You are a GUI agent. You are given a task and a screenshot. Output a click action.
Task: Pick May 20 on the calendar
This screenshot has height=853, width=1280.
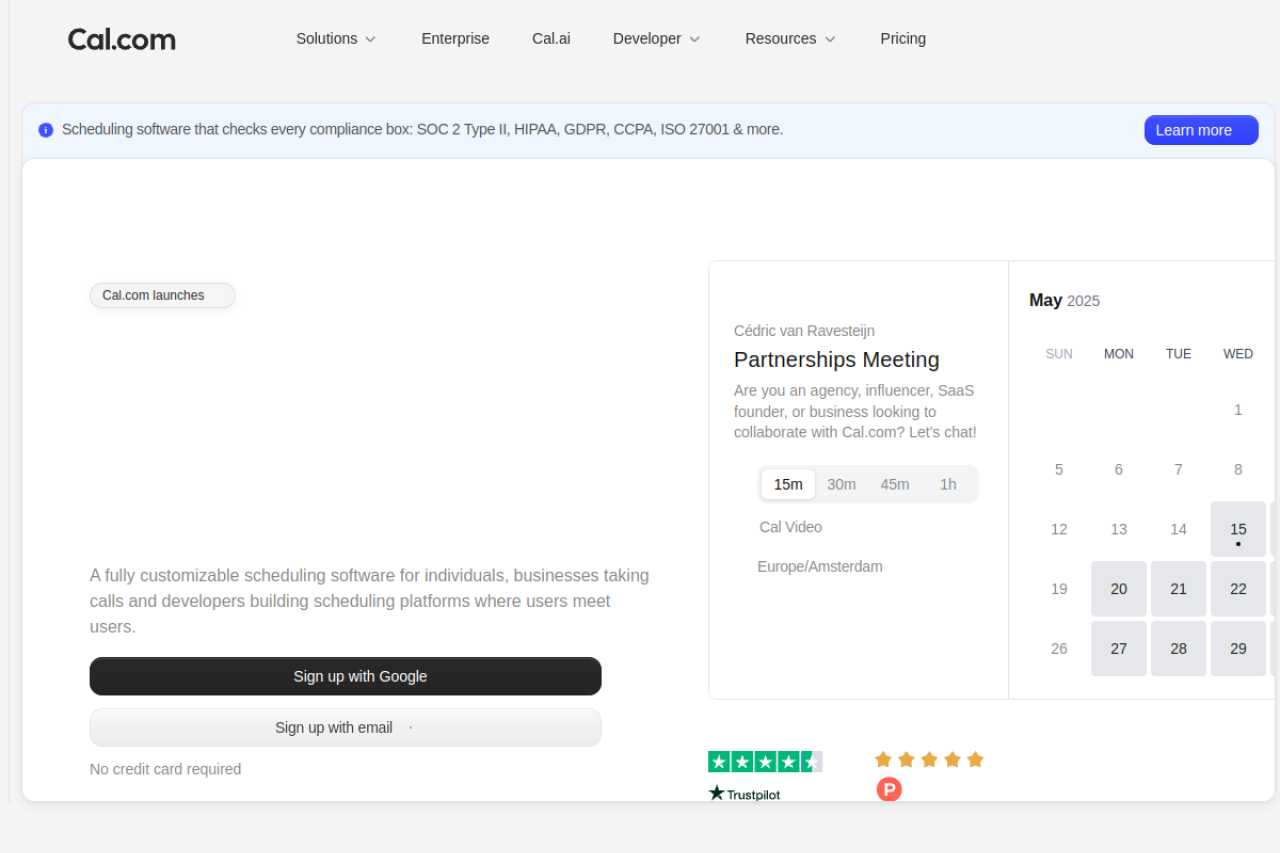click(x=1118, y=589)
